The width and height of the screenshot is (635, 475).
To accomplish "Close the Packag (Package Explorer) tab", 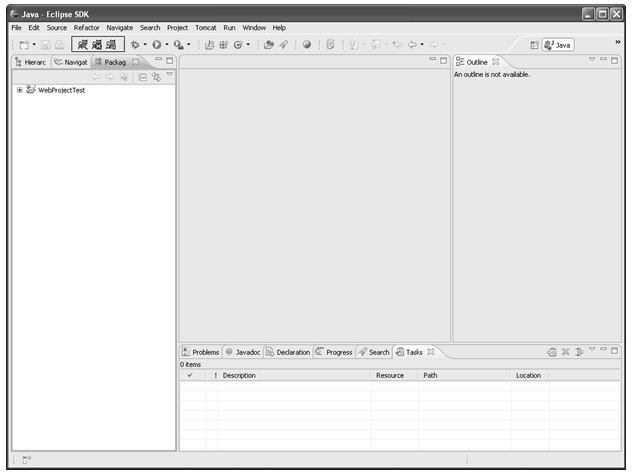I will click(136, 62).
